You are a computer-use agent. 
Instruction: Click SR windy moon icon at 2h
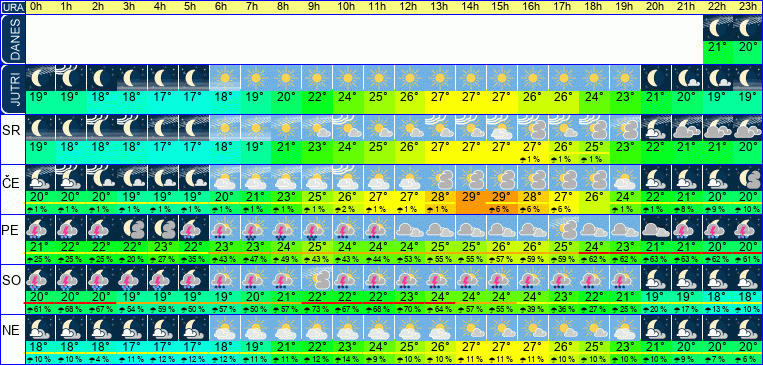(x=102, y=128)
